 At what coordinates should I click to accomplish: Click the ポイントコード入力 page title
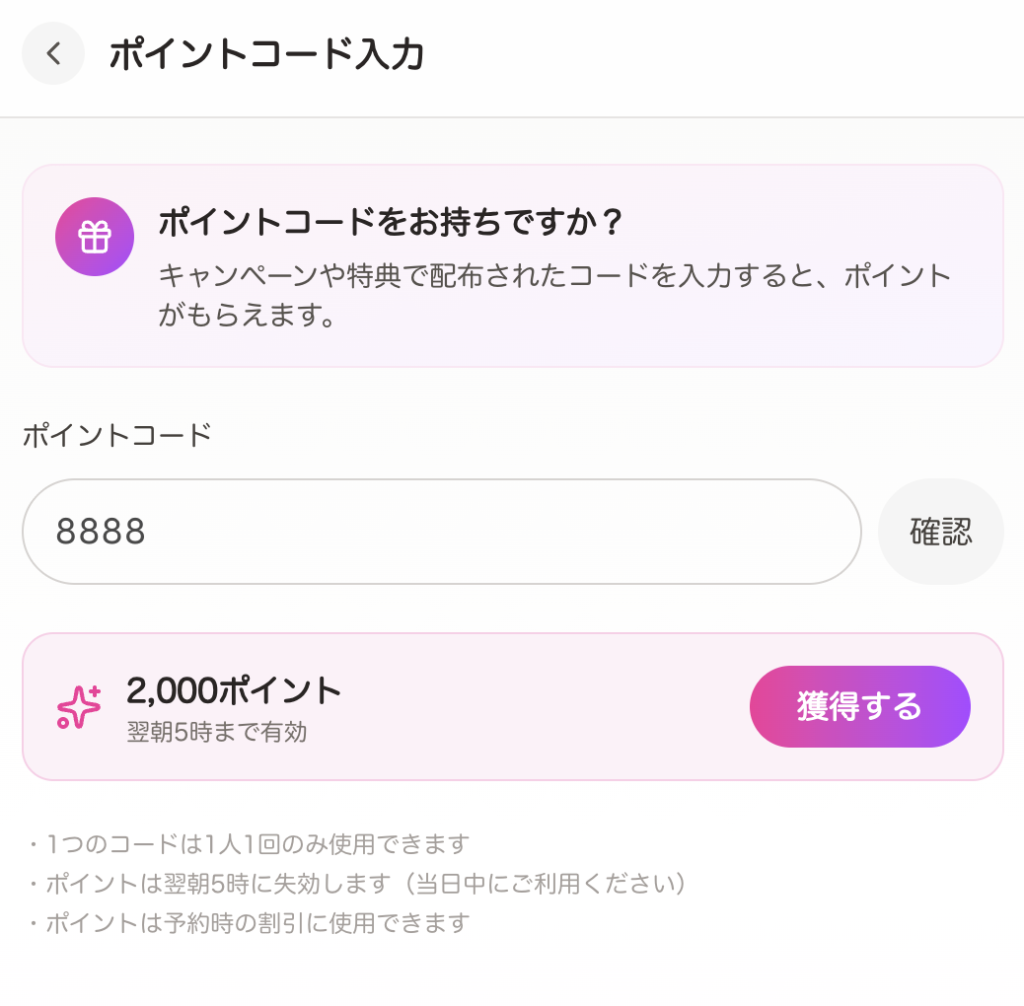266,54
